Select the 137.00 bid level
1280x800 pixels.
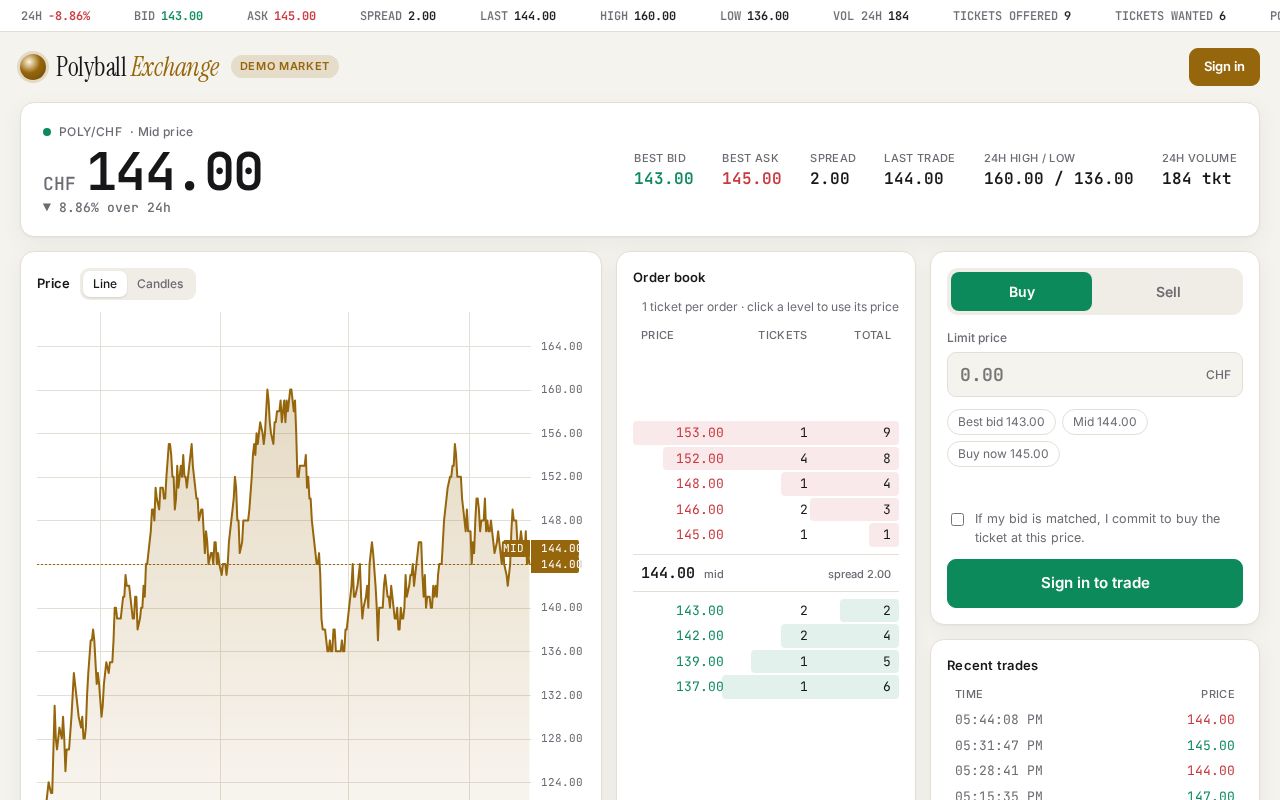pyautogui.click(x=766, y=687)
